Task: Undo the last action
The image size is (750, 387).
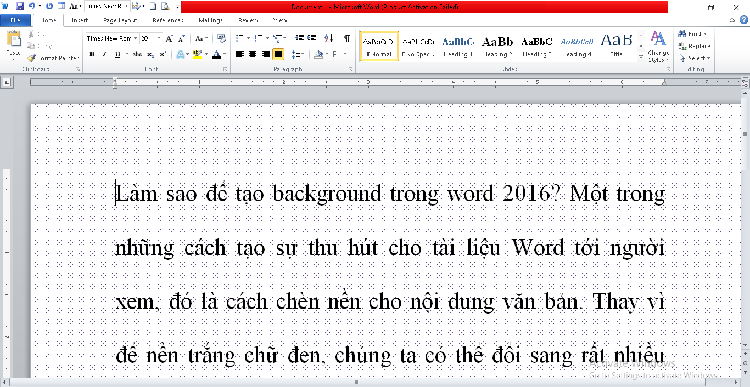Action: tap(32, 7)
